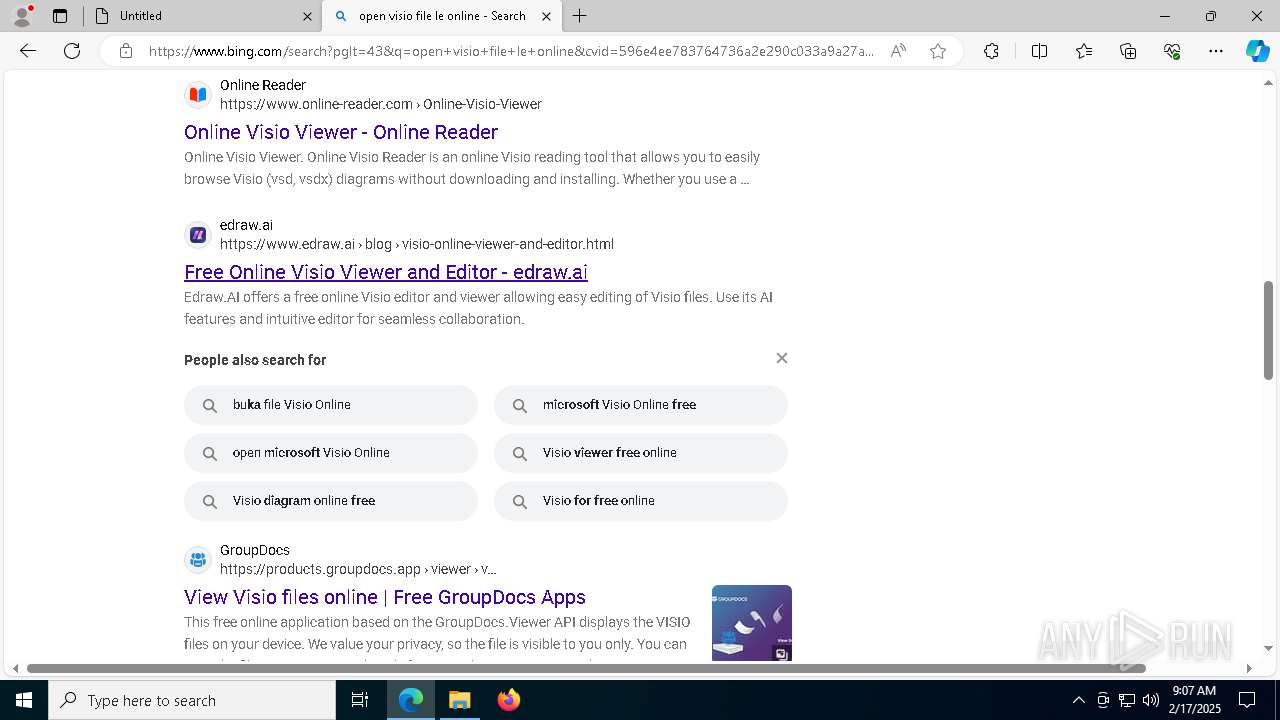Search 'open microsoft Visio Online' suggestion

[331, 453]
